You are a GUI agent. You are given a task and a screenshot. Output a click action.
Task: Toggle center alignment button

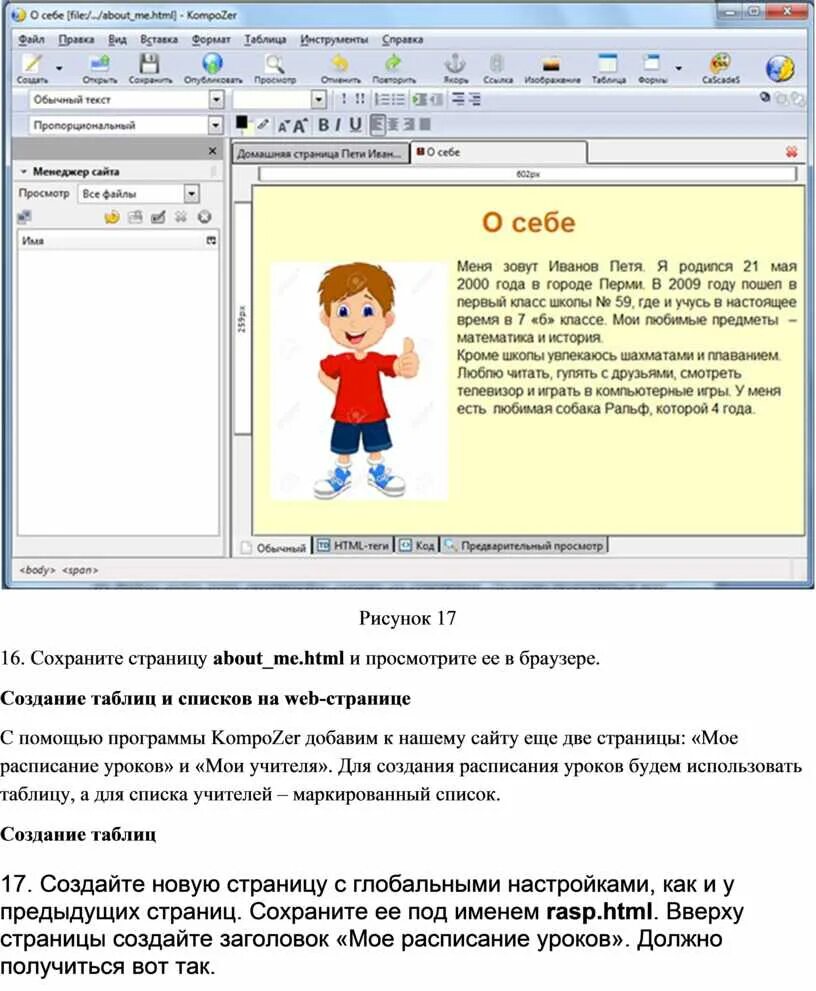(x=393, y=125)
